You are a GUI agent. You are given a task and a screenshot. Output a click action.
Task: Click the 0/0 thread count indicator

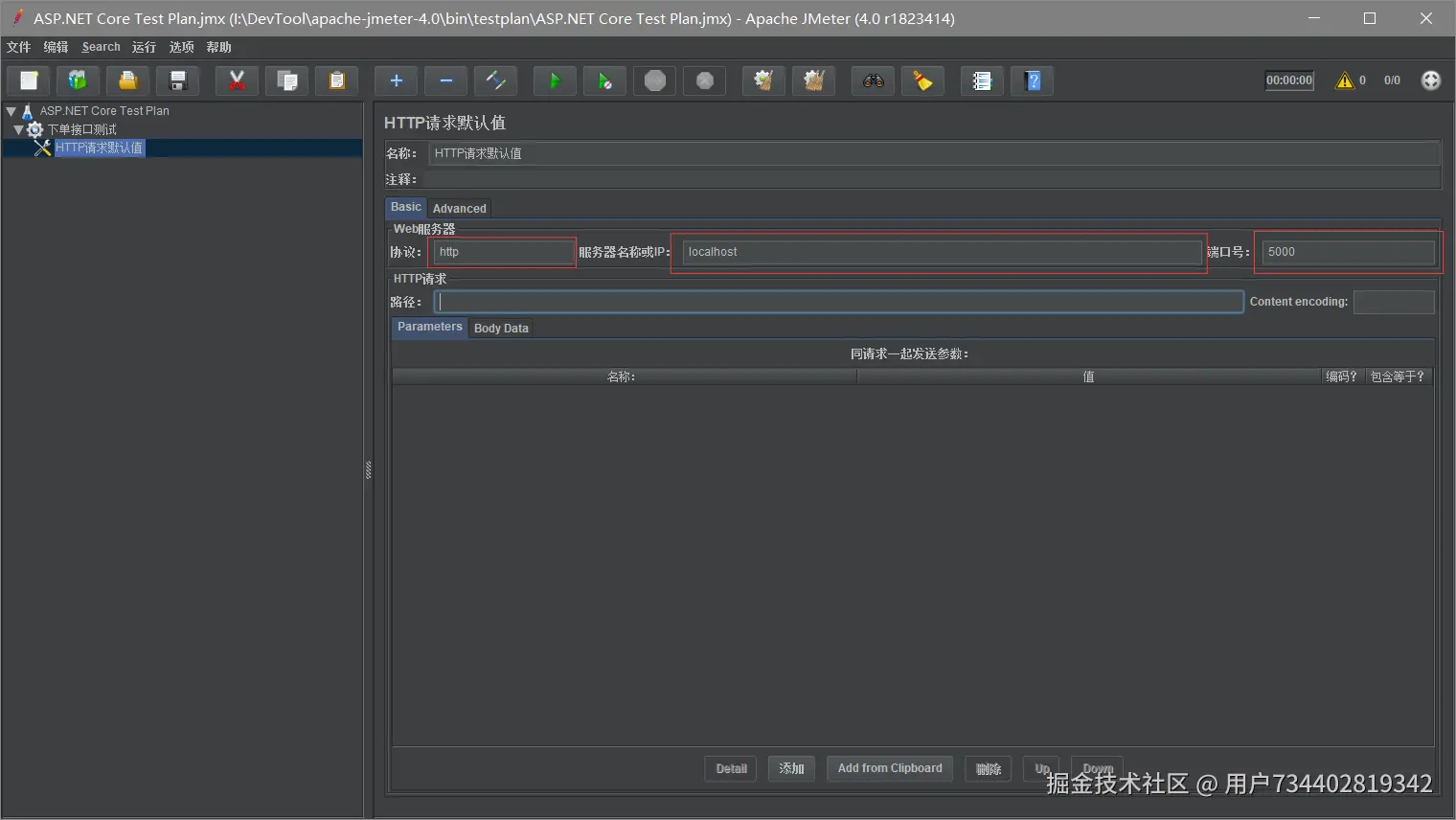coord(1392,80)
